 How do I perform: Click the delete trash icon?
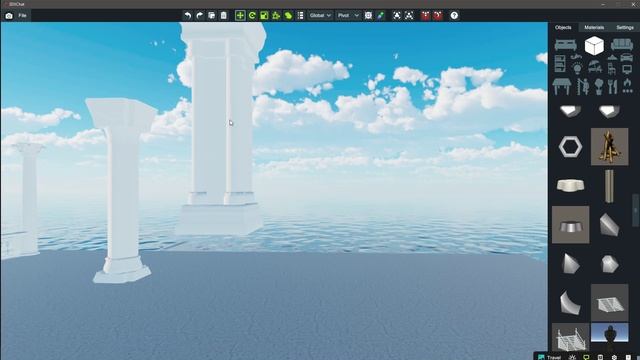pos(224,16)
